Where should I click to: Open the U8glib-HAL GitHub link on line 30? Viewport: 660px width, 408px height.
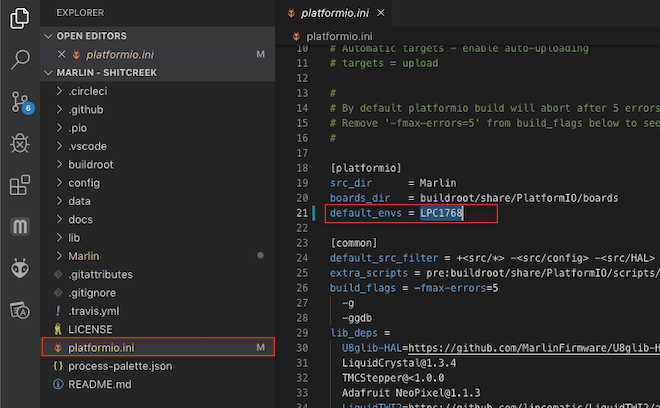click(x=534, y=348)
